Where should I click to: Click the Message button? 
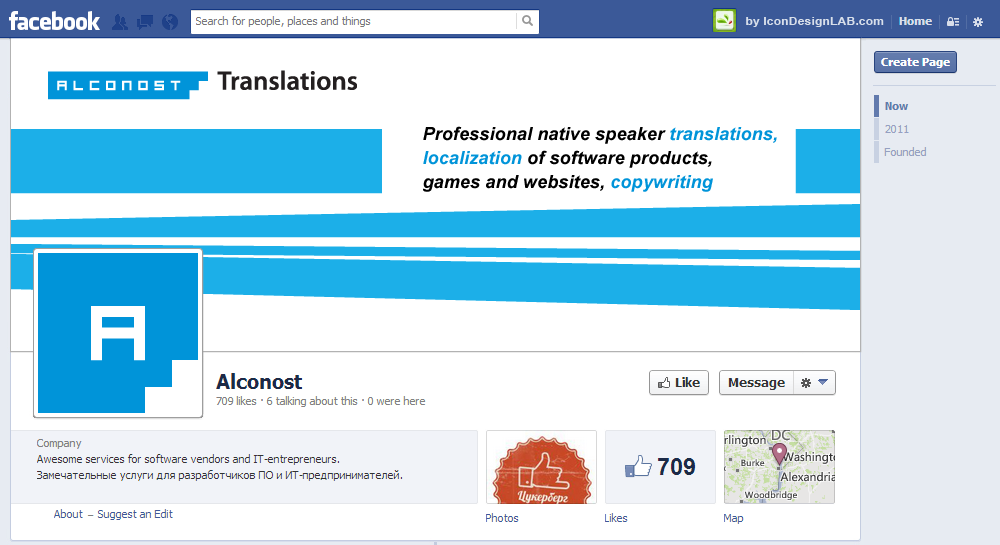click(x=756, y=383)
